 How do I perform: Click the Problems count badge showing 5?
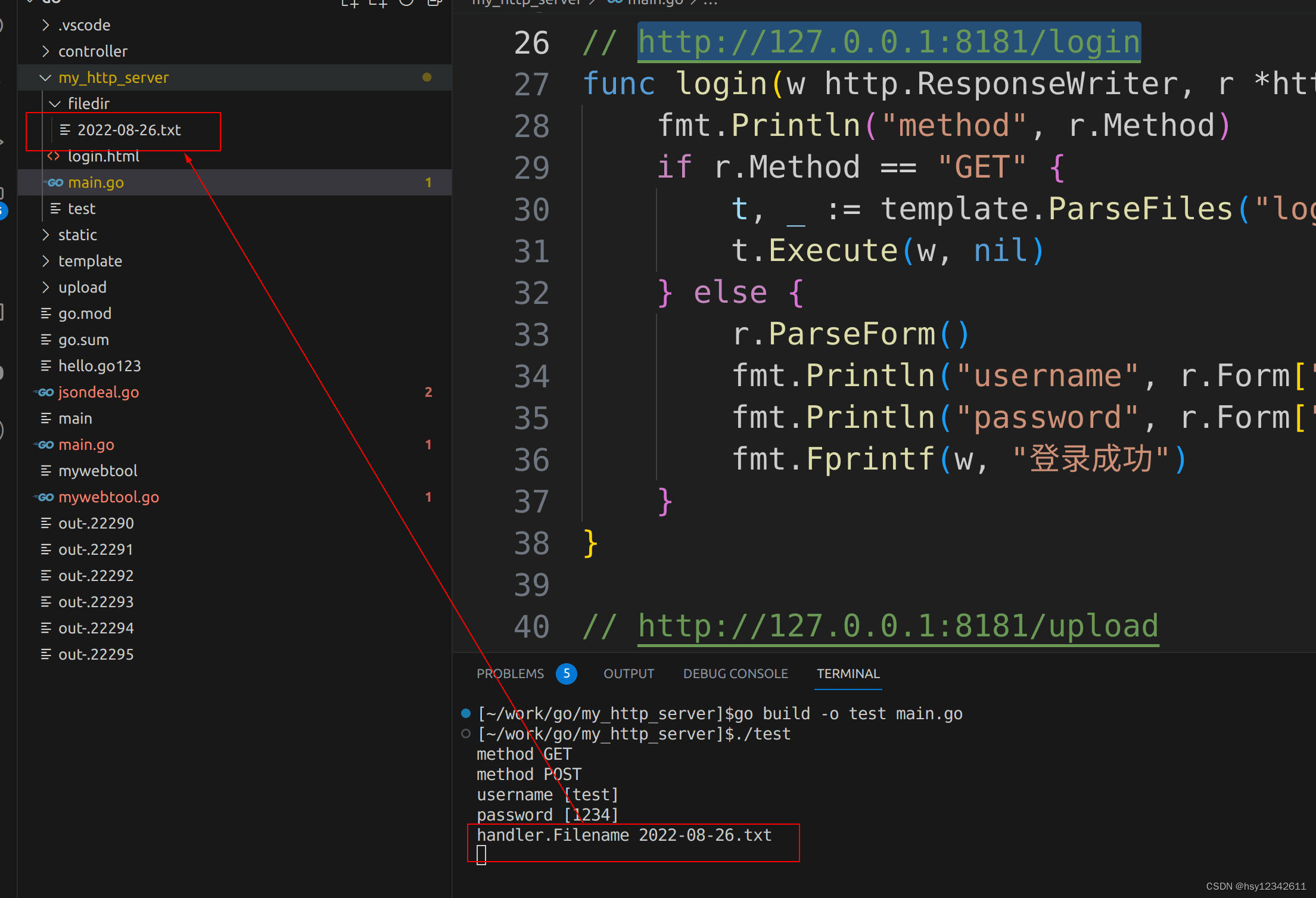566,674
